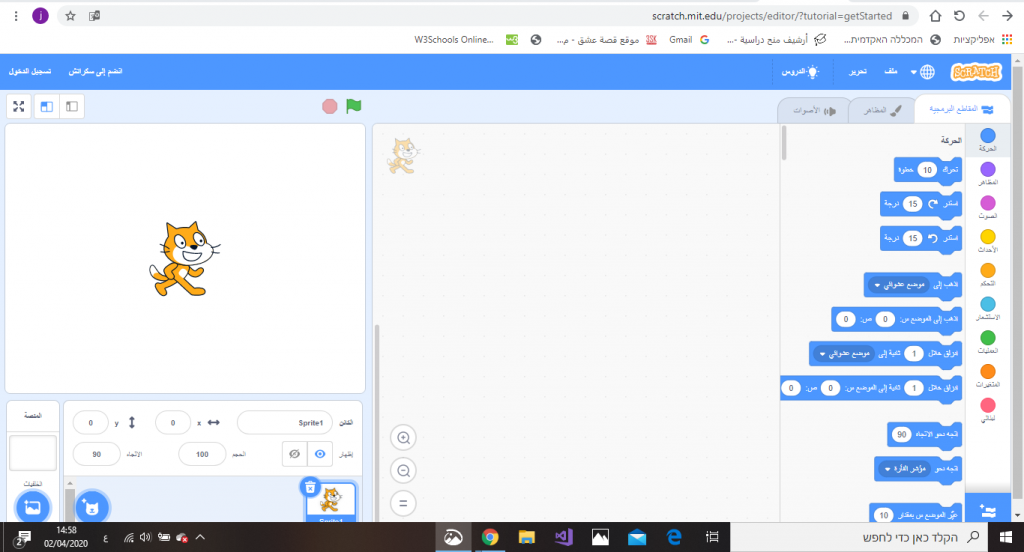Image resolution: width=1024 pixels, height=552 pixels.
Task: Open Visual Studio from the taskbar
Action: [564, 537]
